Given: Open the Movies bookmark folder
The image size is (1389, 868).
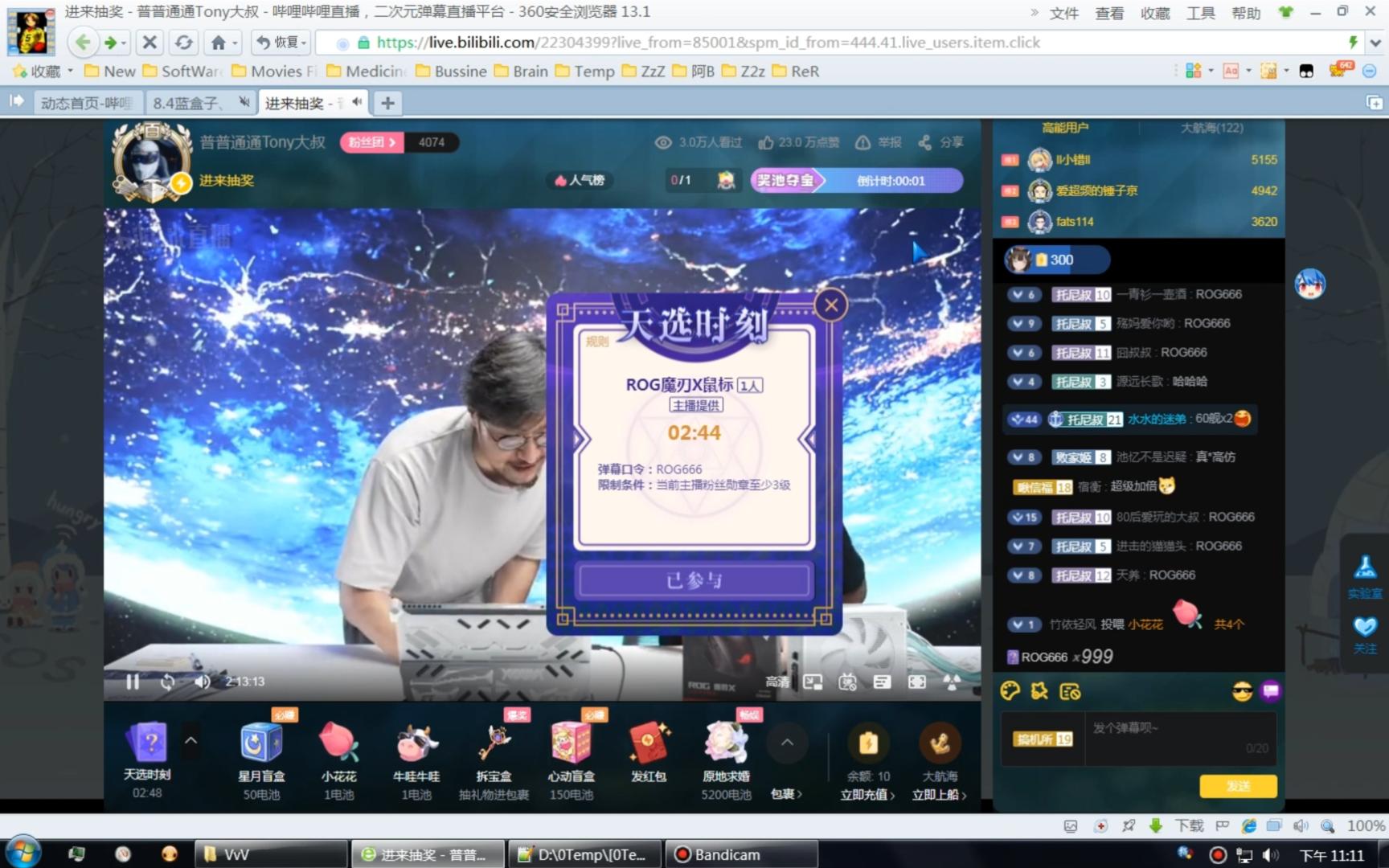Looking at the screenshot, I should tap(275, 72).
